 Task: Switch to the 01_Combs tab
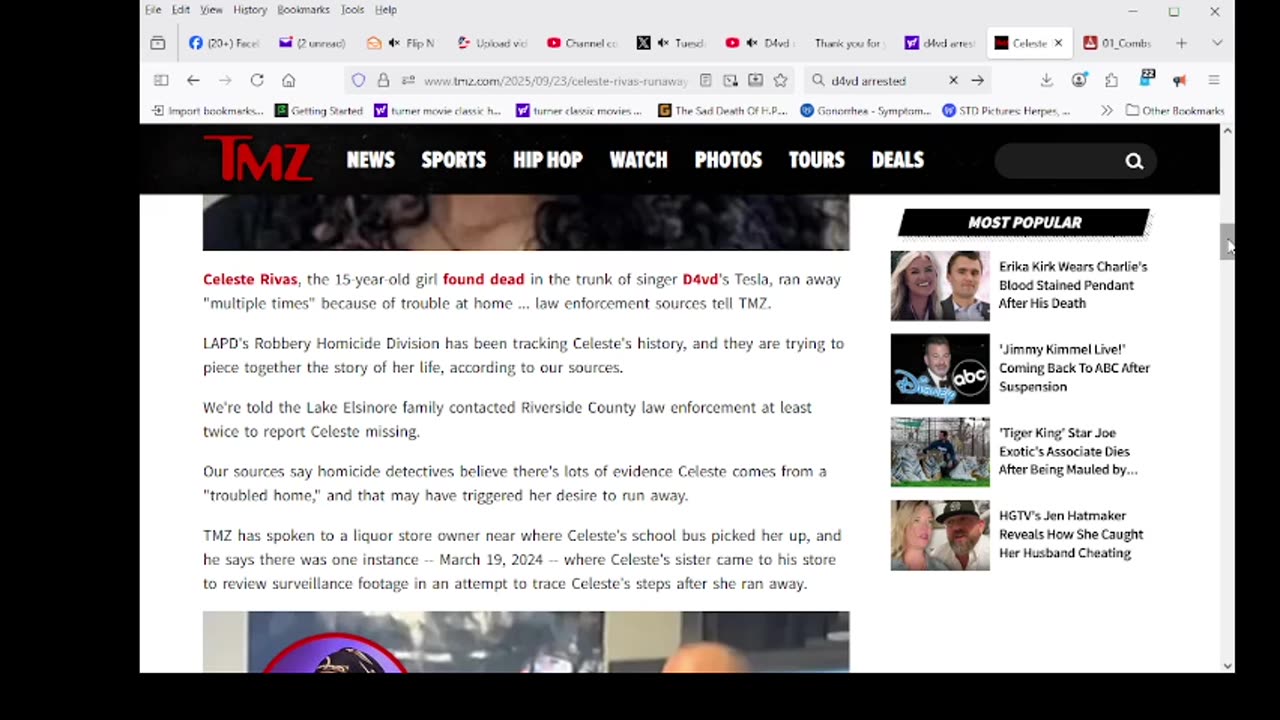coord(1119,43)
